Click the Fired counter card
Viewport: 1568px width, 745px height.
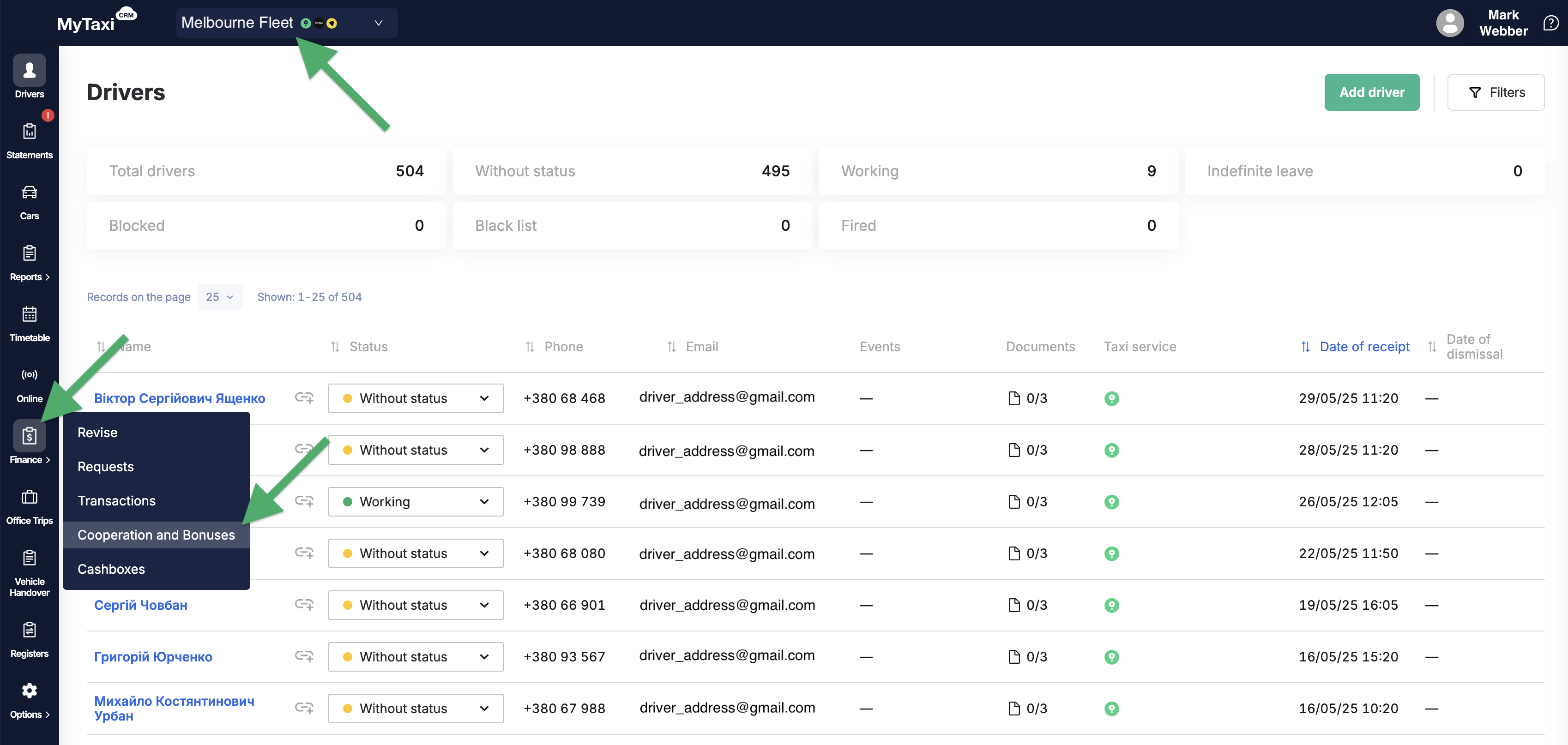tap(998, 225)
